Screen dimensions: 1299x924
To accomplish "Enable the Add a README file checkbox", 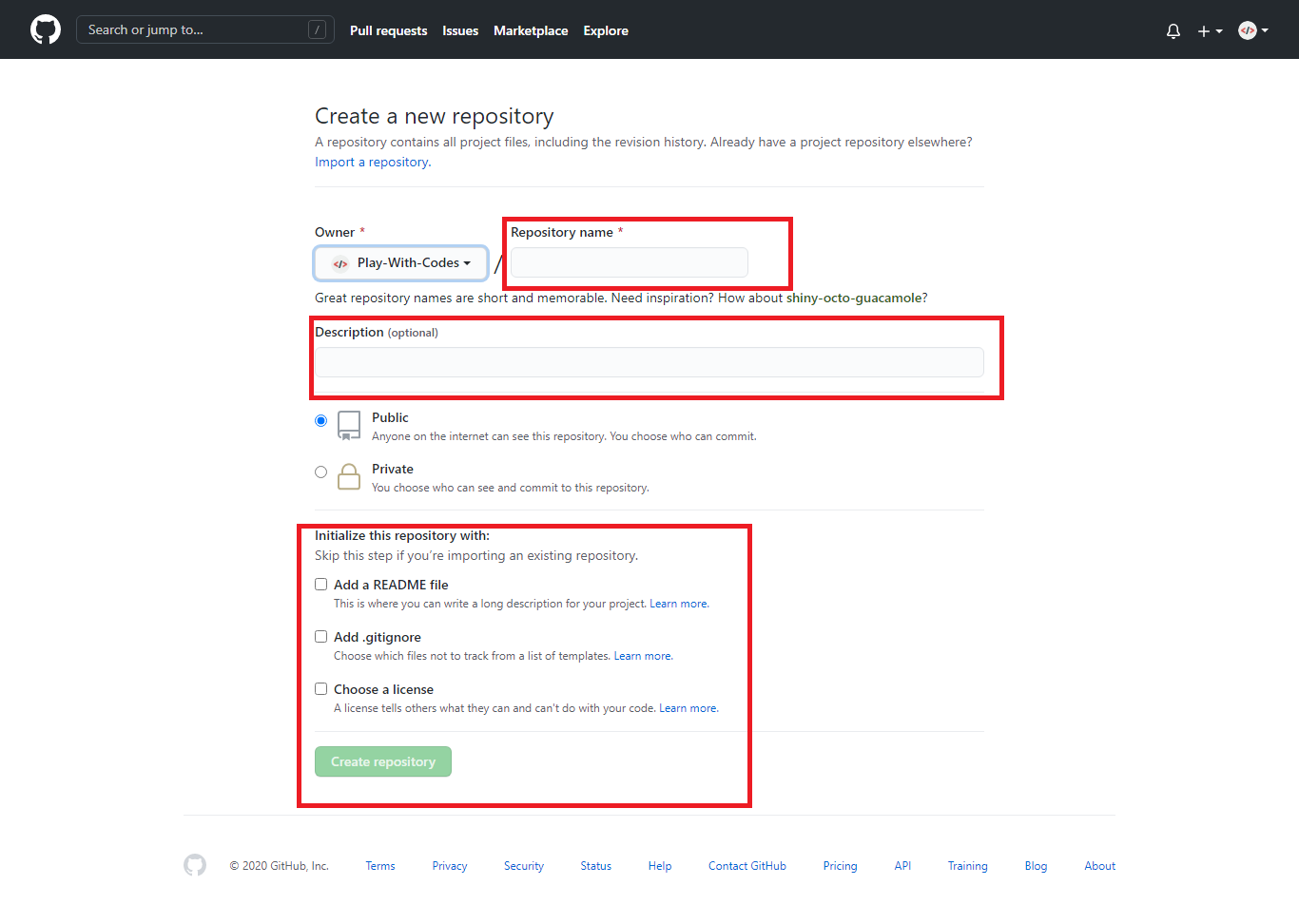I will (321, 585).
